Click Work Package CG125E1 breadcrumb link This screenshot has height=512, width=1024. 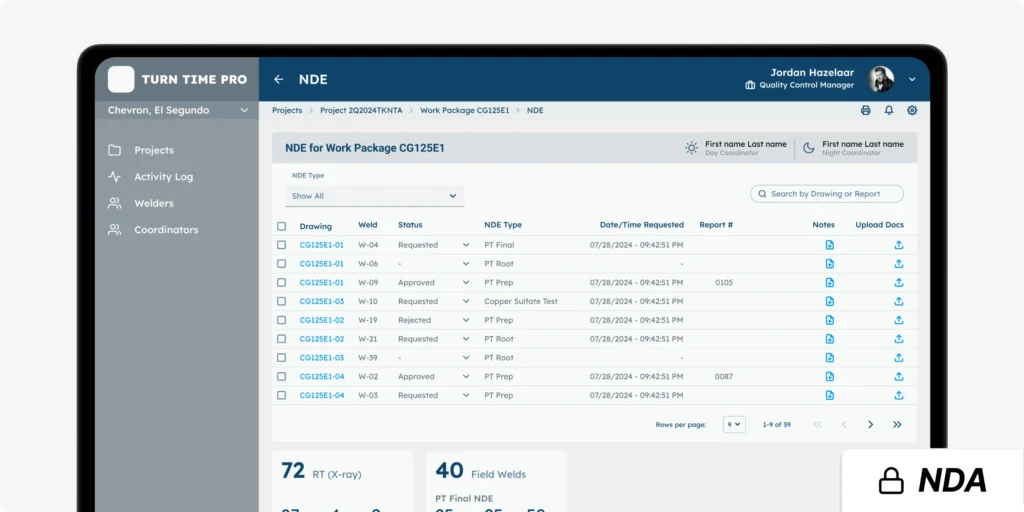point(464,111)
